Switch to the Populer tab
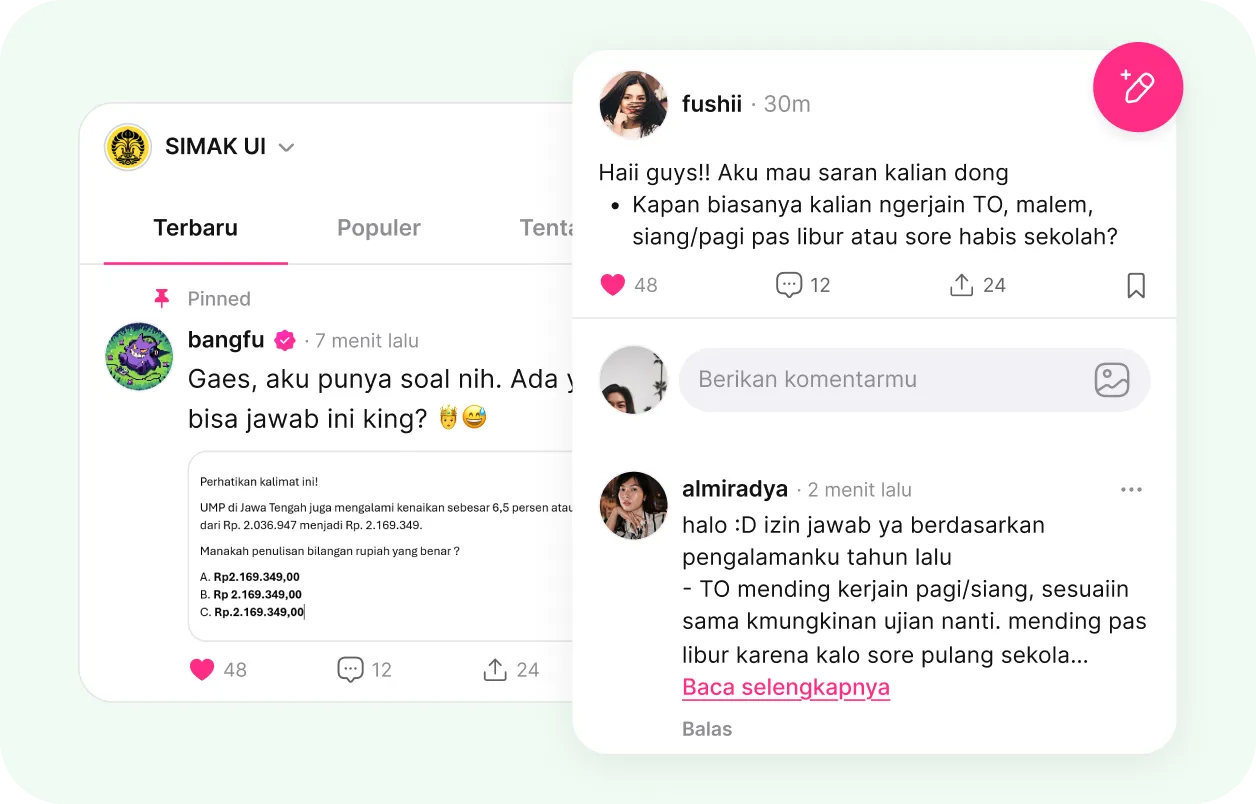1256x804 pixels. point(379,228)
